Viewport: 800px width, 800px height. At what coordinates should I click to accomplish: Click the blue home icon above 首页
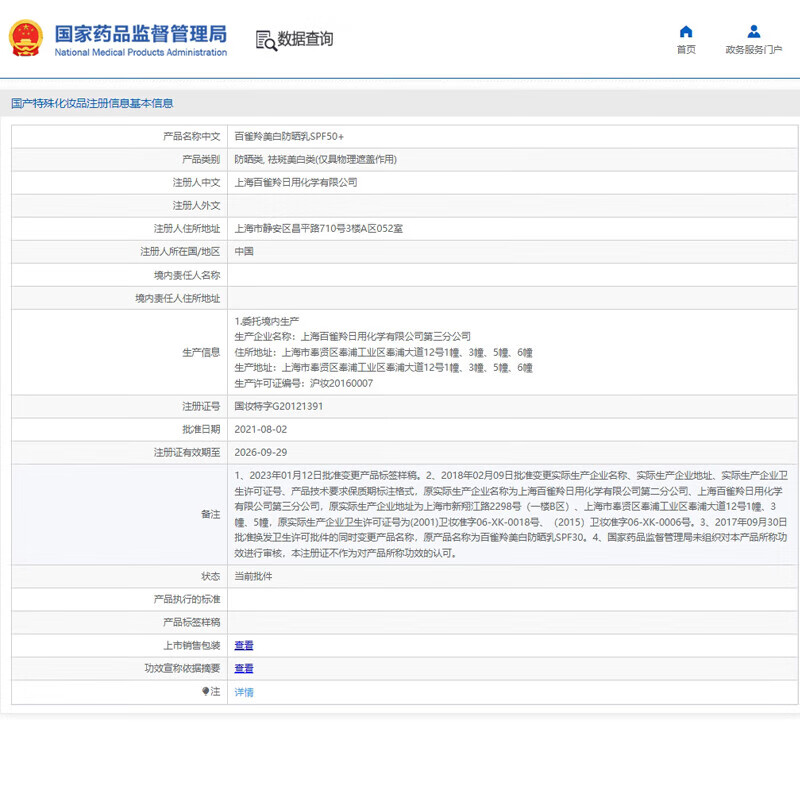pyautogui.click(x=686, y=29)
